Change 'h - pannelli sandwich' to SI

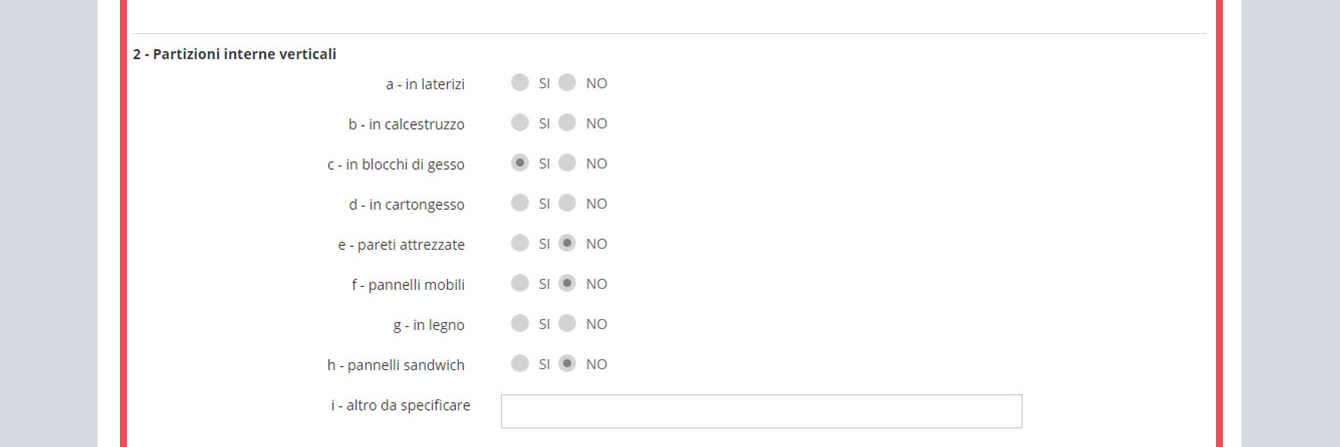(x=520, y=363)
